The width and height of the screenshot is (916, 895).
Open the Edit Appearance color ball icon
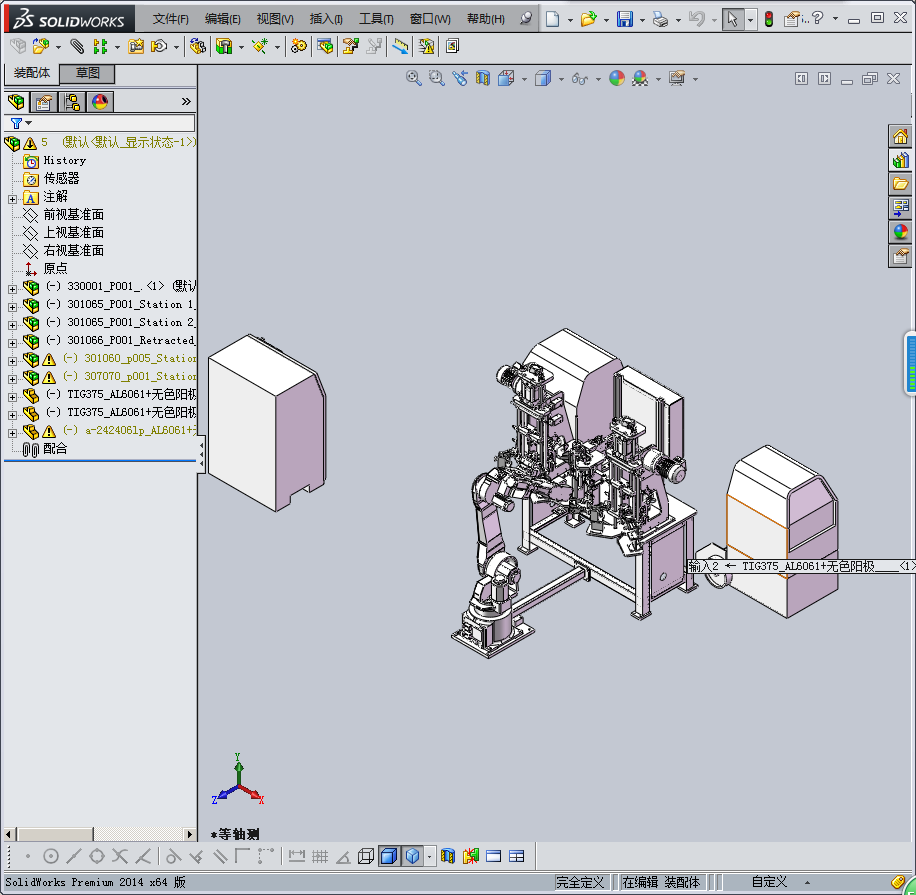click(617, 78)
